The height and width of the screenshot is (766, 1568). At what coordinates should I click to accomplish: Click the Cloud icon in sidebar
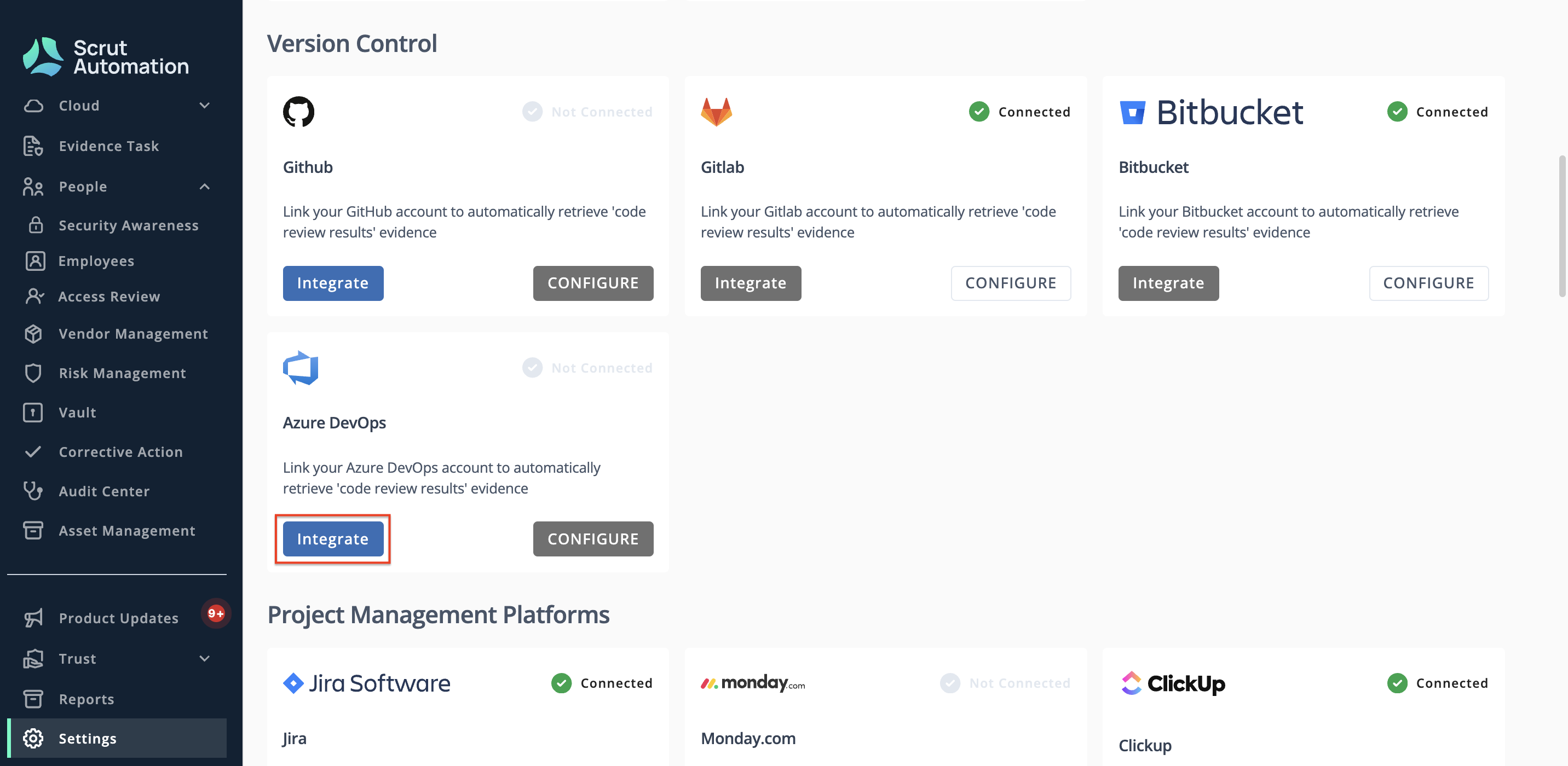pyautogui.click(x=33, y=106)
